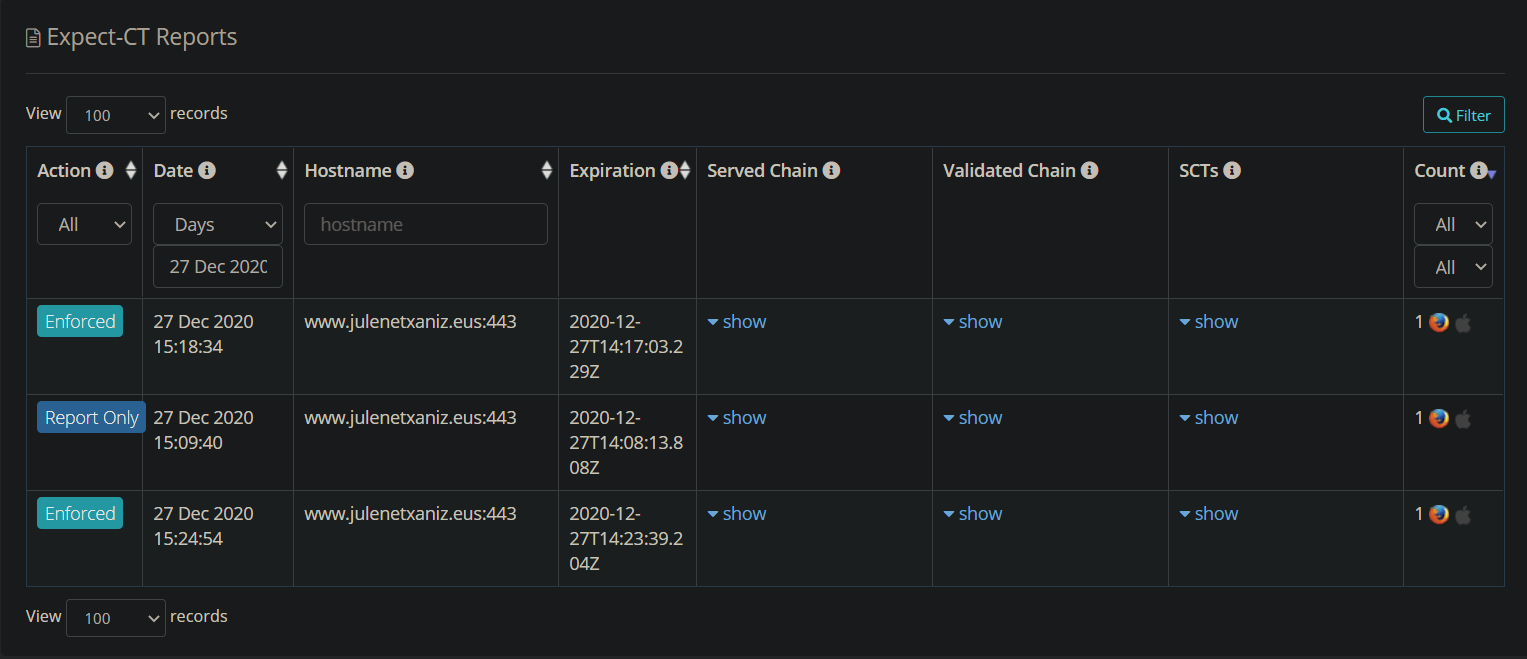Open the Served Chain info tooltip
Image resolution: width=1527 pixels, height=659 pixels.
point(832,170)
